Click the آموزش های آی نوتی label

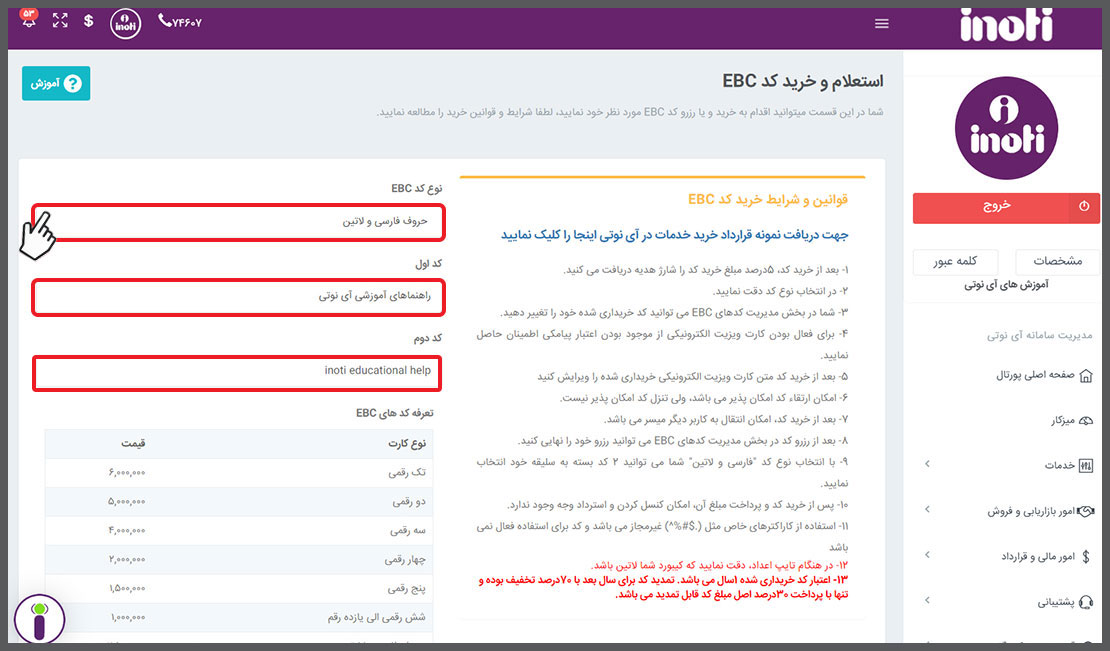pos(1006,284)
